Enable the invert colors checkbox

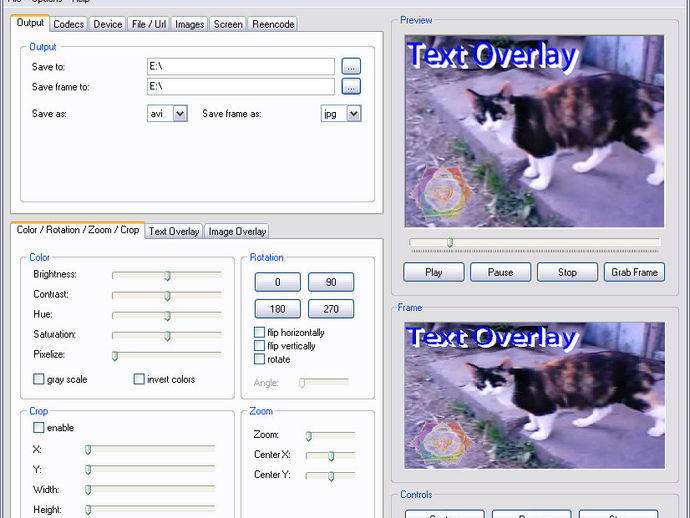pos(139,379)
